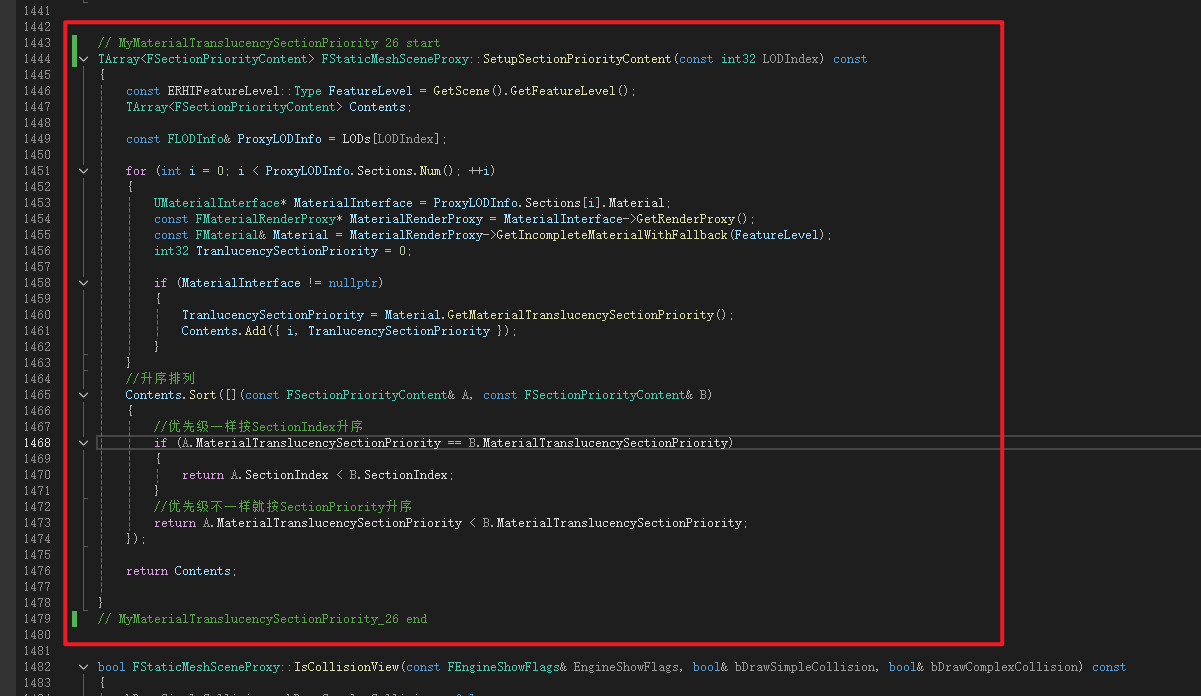Click line number 1465 in gutter

[x=35, y=395]
